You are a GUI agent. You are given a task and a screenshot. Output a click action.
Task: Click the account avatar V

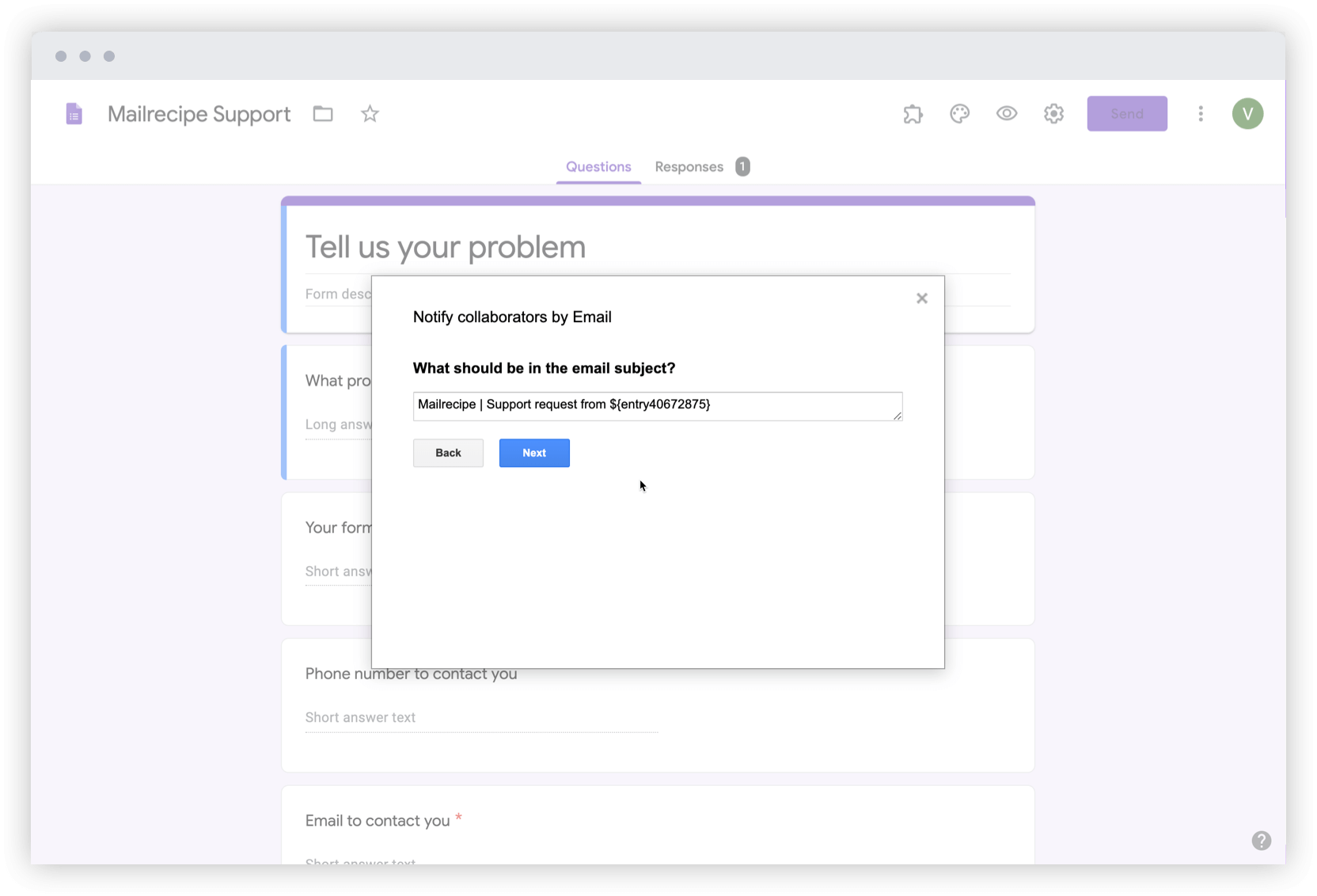click(x=1247, y=113)
